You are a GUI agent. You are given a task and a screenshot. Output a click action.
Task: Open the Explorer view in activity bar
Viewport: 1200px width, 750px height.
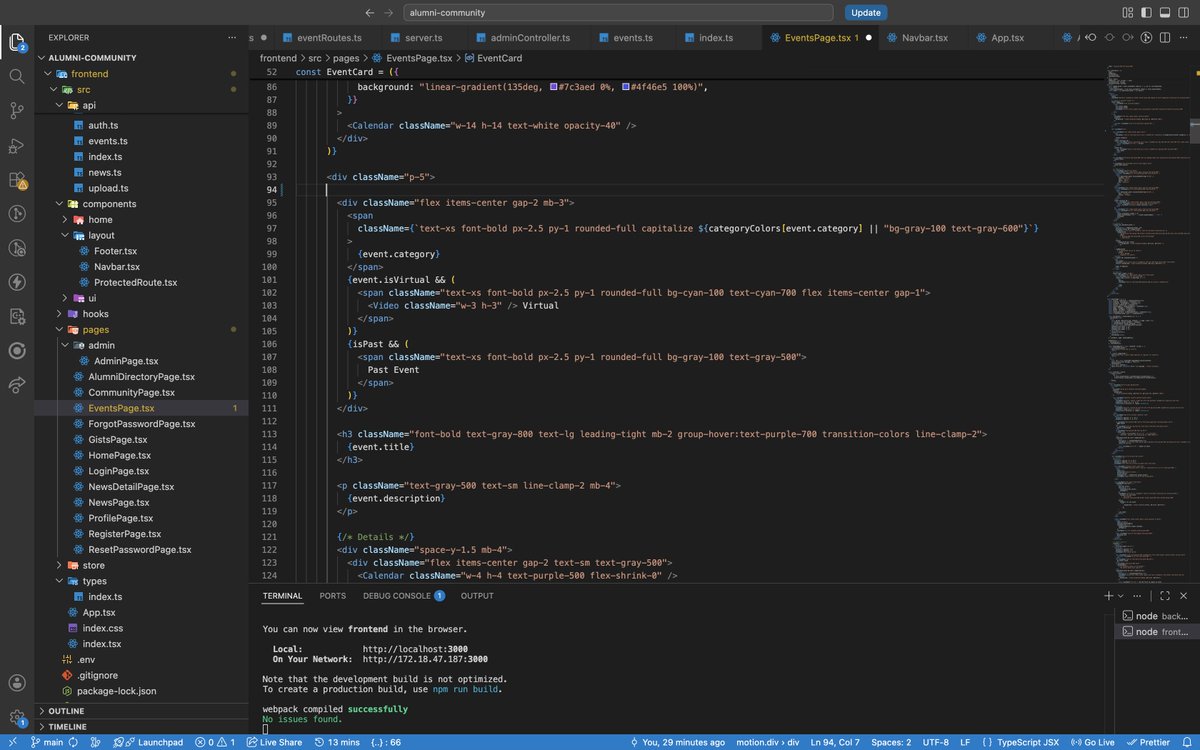pyautogui.click(x=17, y=42)
